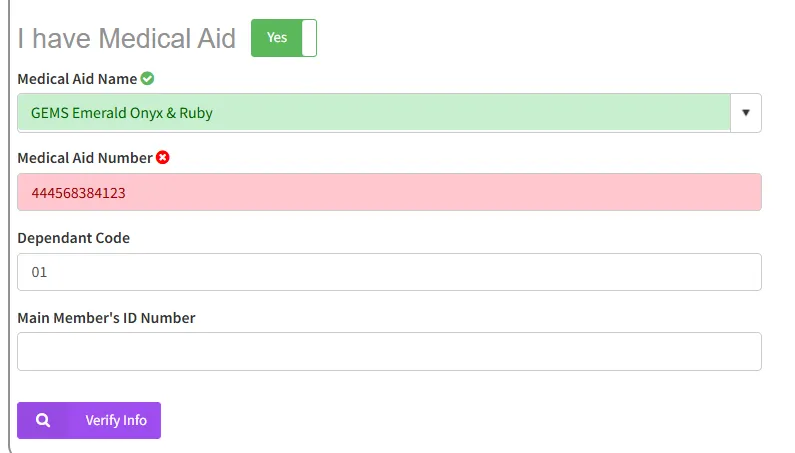The width and height of the screenshot is (795, 453).
Task: Click the white knob of the Yes switch
Action: coord(309,38)
